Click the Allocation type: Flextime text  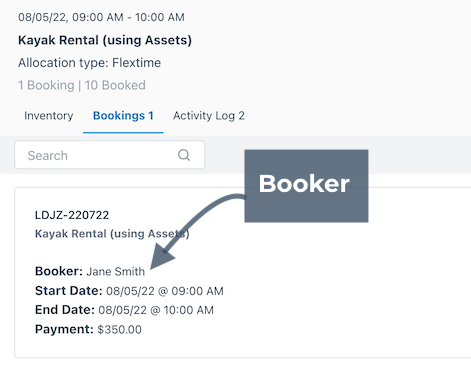click(89, 63)
